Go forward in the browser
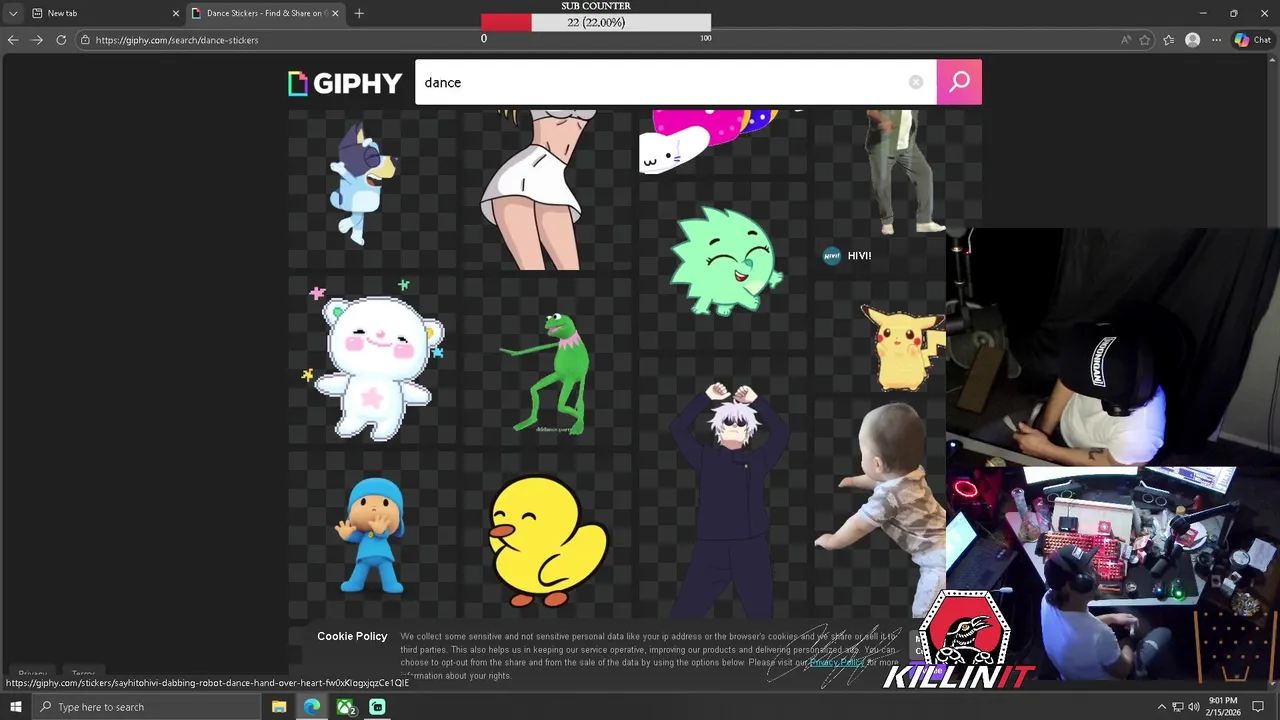The image size is (1280, 720). pyautogui.click(x=37, y=40)
